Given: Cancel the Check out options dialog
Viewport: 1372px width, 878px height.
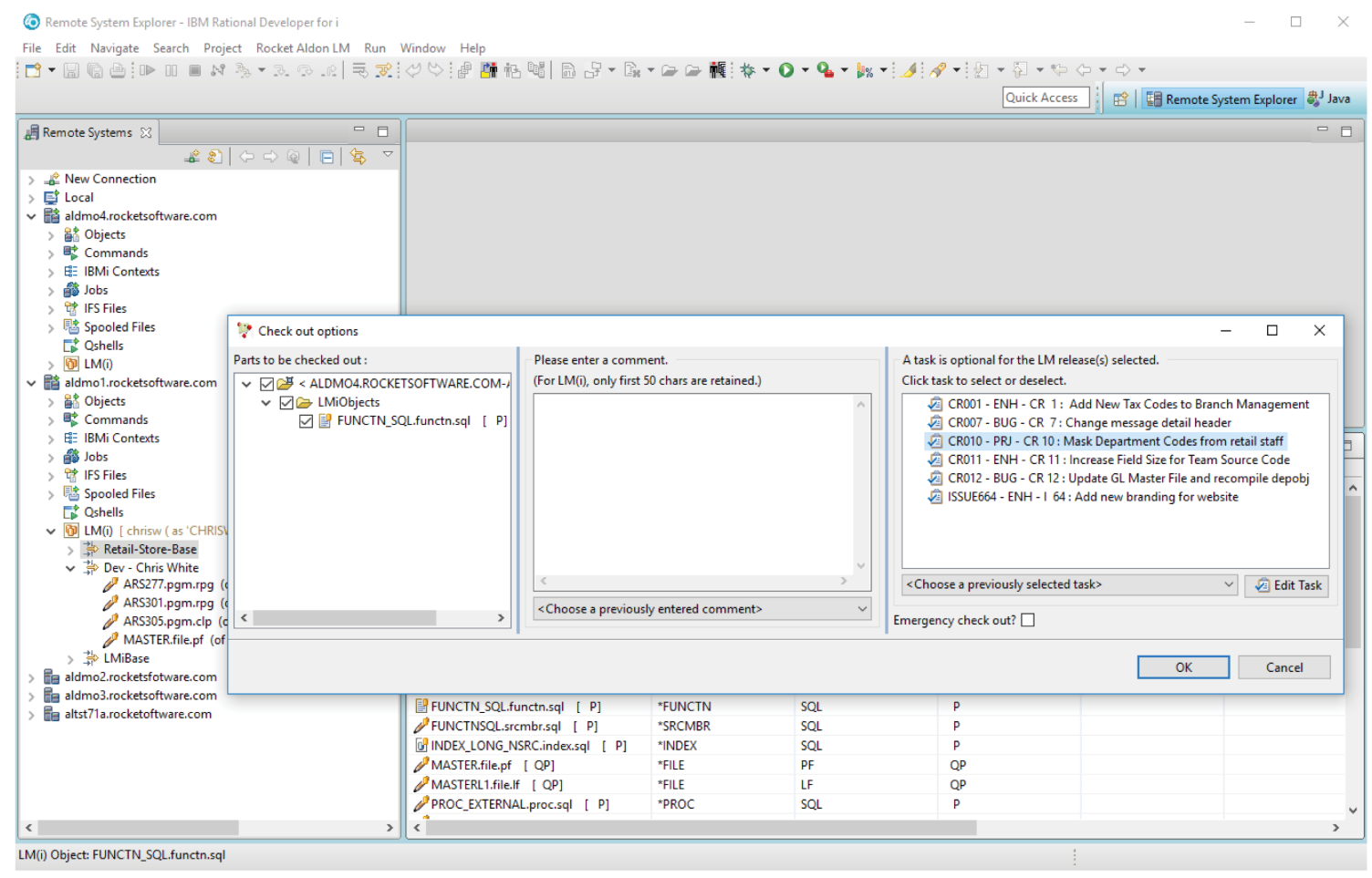Looking at the screenshot, I should [1284, 667].
